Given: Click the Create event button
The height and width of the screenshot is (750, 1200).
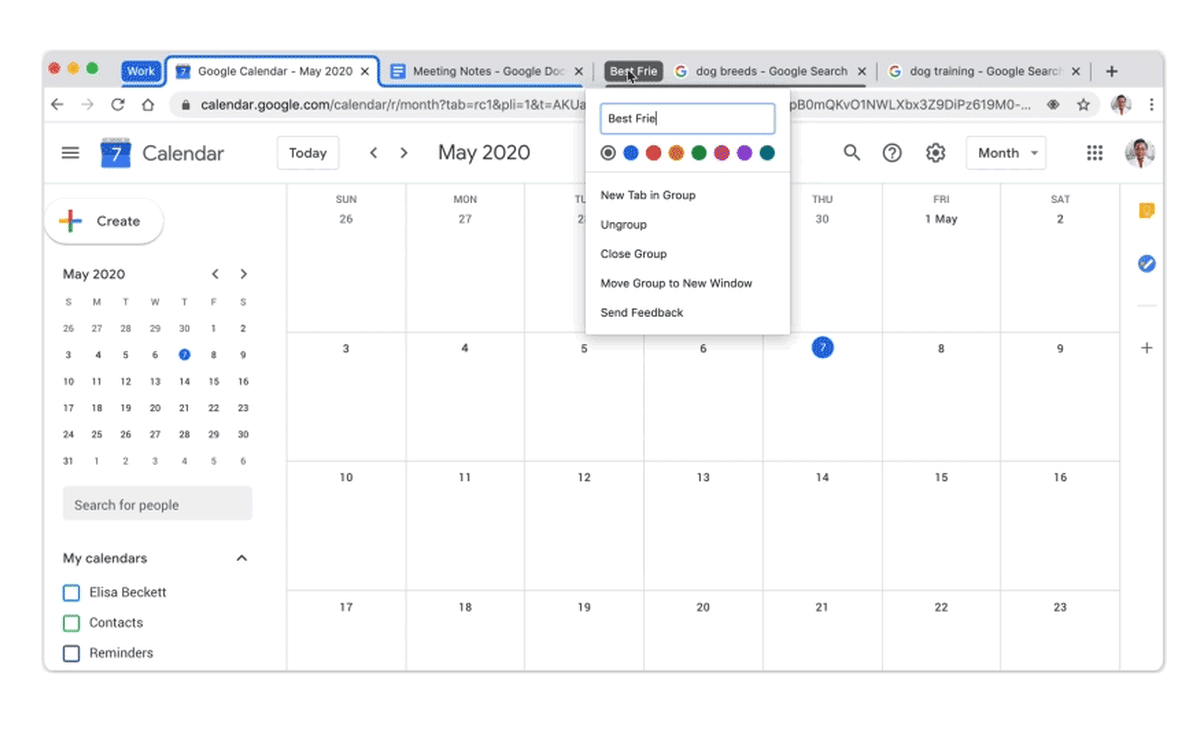Looking at the screenshot, I should [104, 221].
